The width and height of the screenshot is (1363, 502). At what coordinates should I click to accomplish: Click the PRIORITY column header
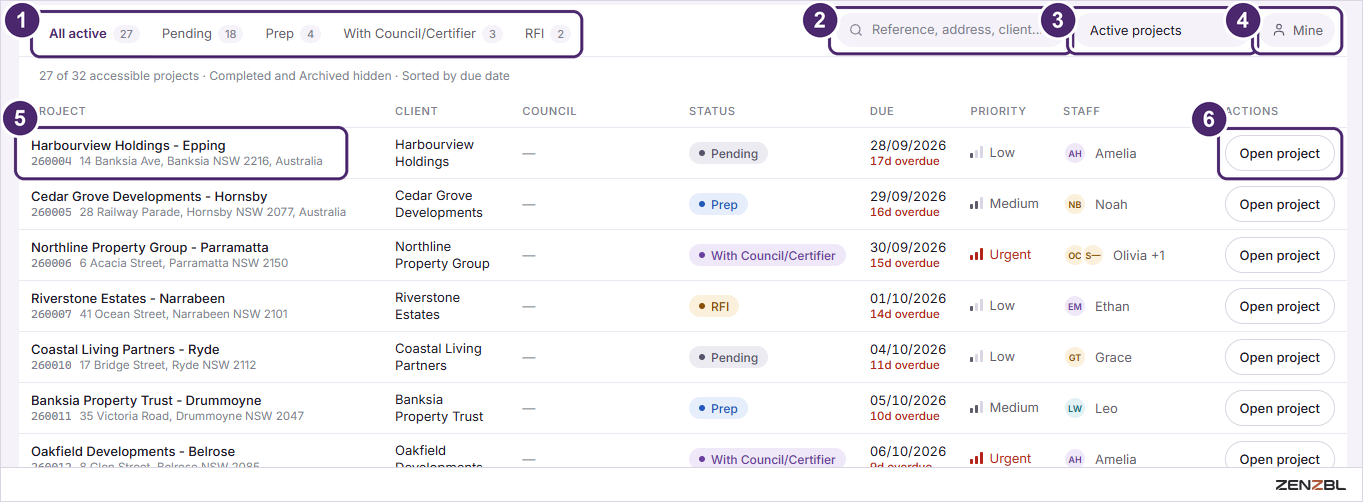pyautogui.click(x=998, y=111)
